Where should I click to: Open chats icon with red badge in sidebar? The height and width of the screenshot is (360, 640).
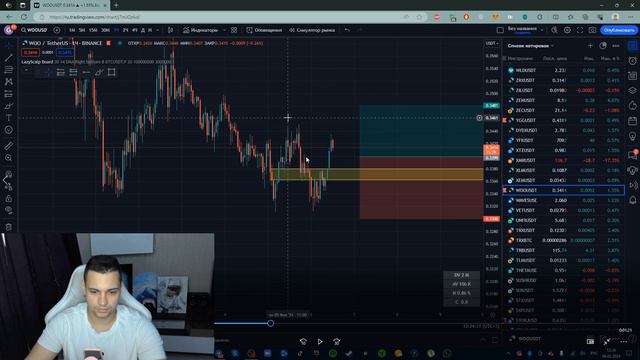pyautogui.click(x=632, y=155)
